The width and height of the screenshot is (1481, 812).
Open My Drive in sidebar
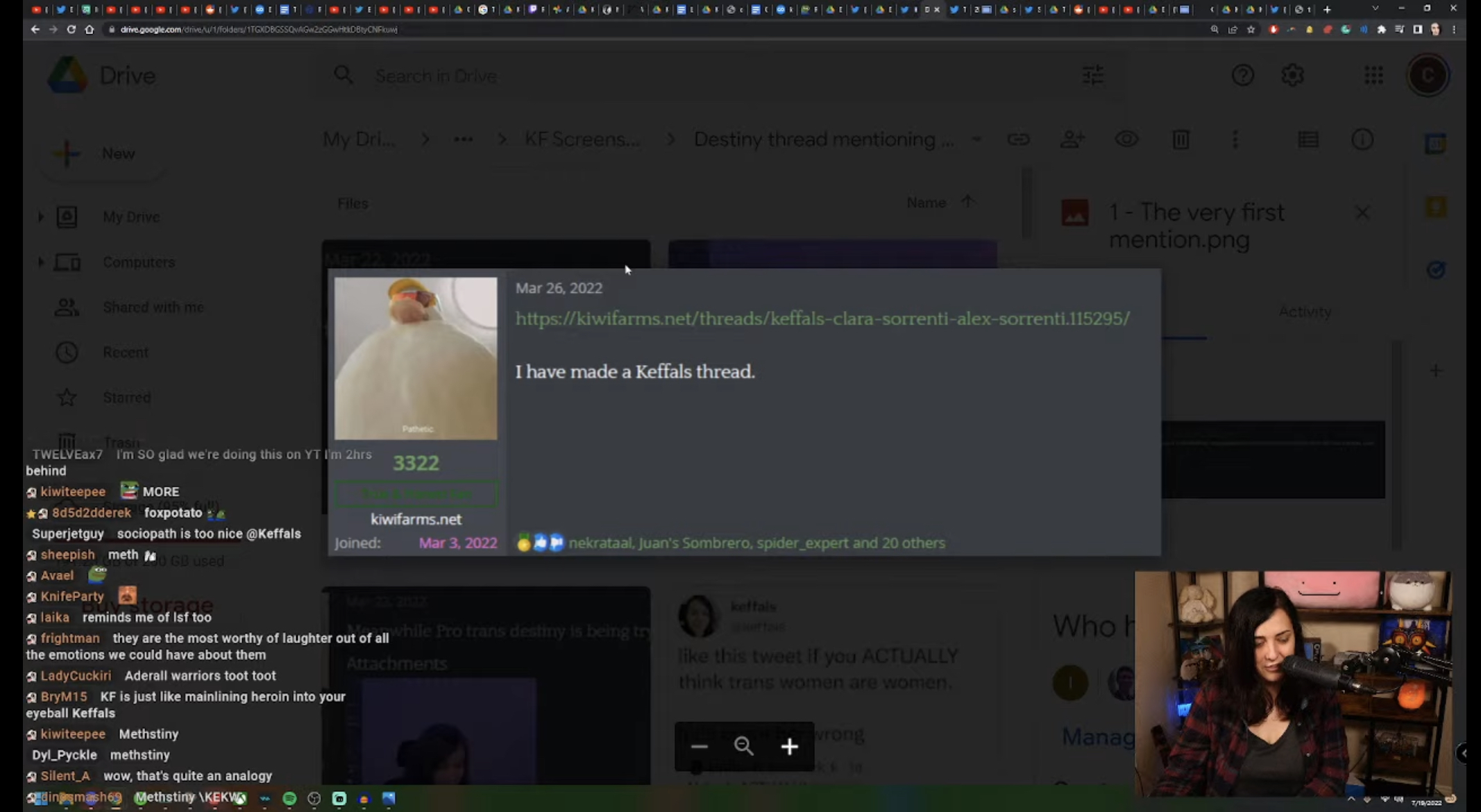coord(130,217)
